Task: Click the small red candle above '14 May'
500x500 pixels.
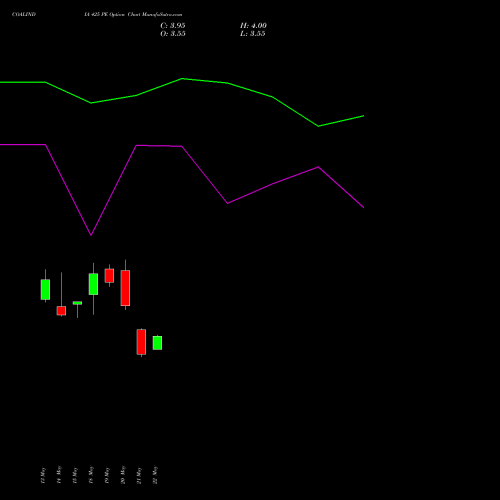Action: click(x=61, y=311)
